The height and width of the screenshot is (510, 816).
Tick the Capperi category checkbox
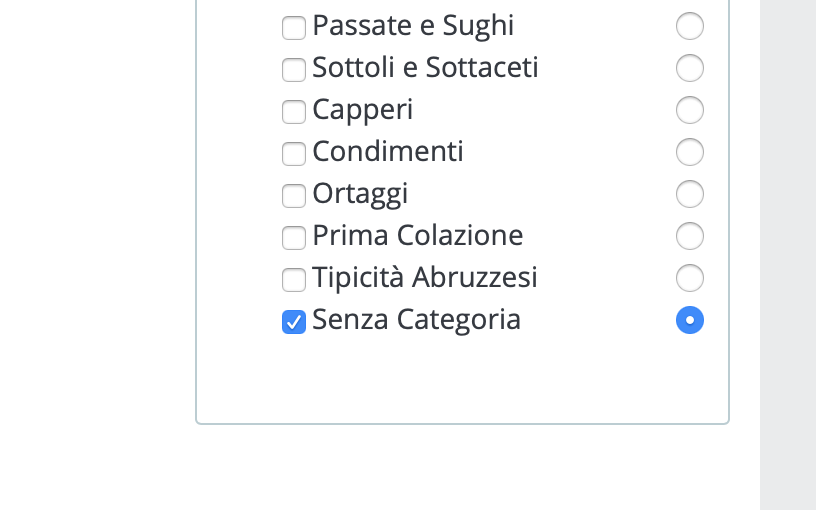click(293, 112)
